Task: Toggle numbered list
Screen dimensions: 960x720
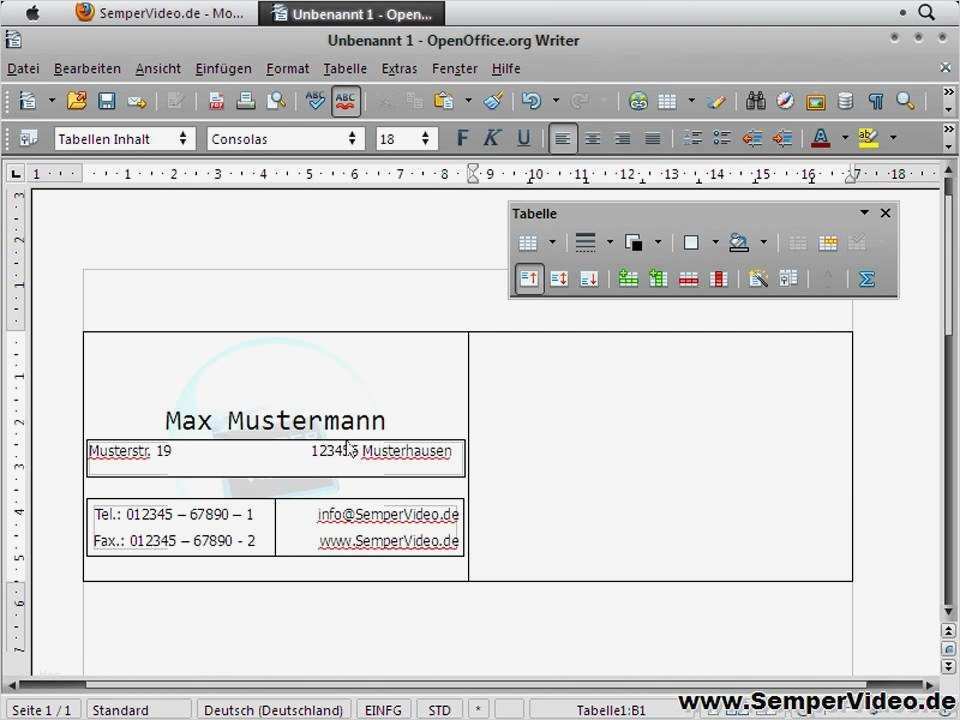Action: 692,138
